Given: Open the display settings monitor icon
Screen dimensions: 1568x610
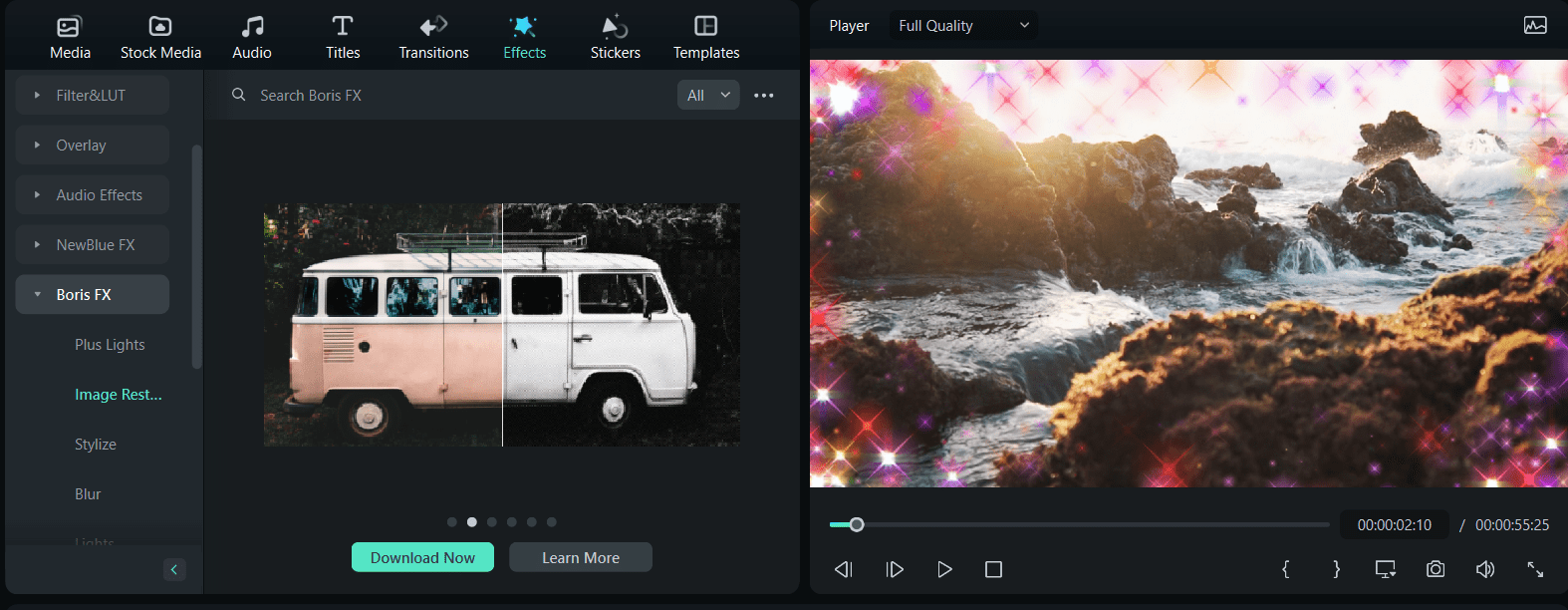Looking at the screenshot, I should tap(1385, 569).
